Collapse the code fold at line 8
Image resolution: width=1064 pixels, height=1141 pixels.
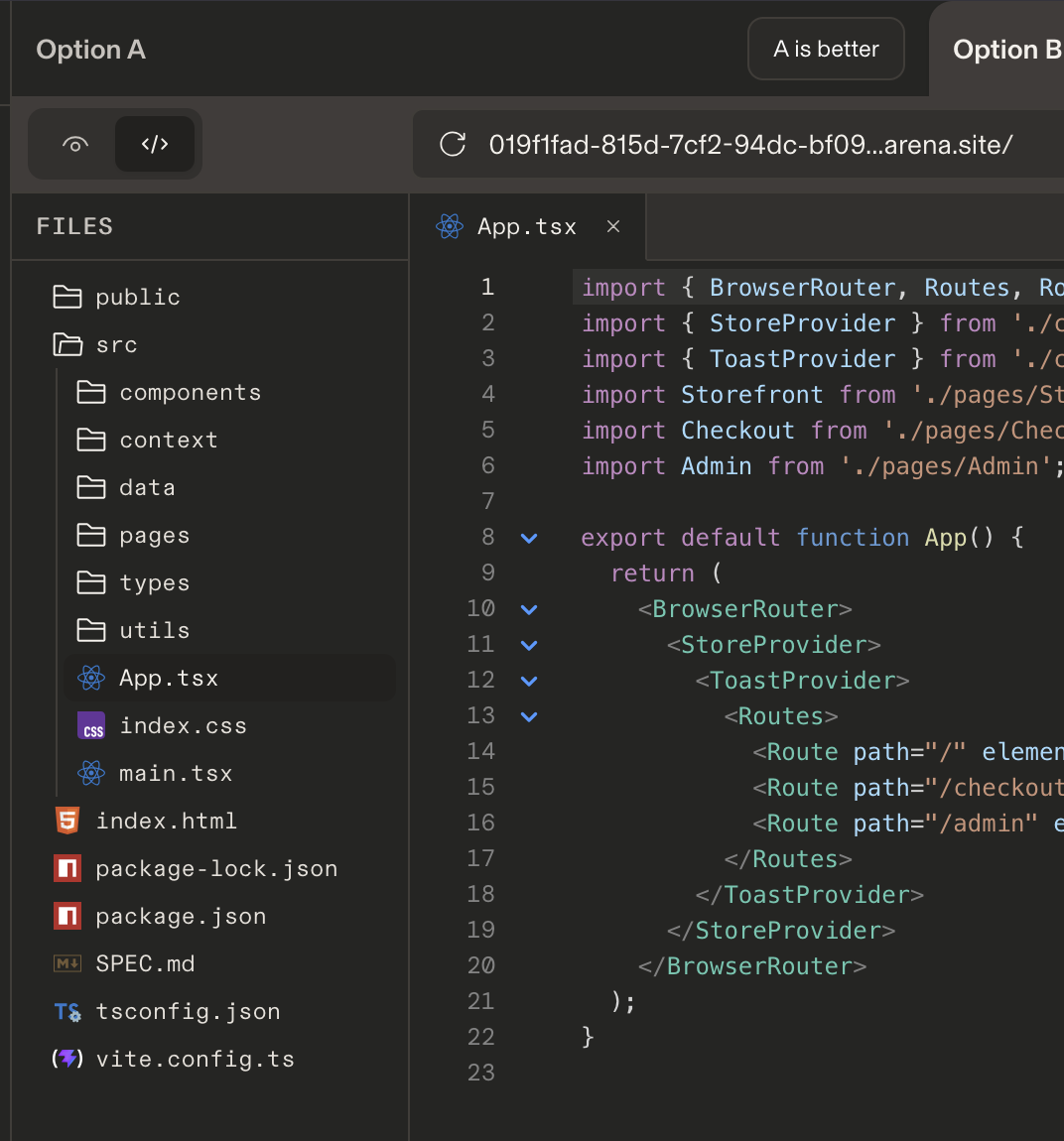(529, 539)
